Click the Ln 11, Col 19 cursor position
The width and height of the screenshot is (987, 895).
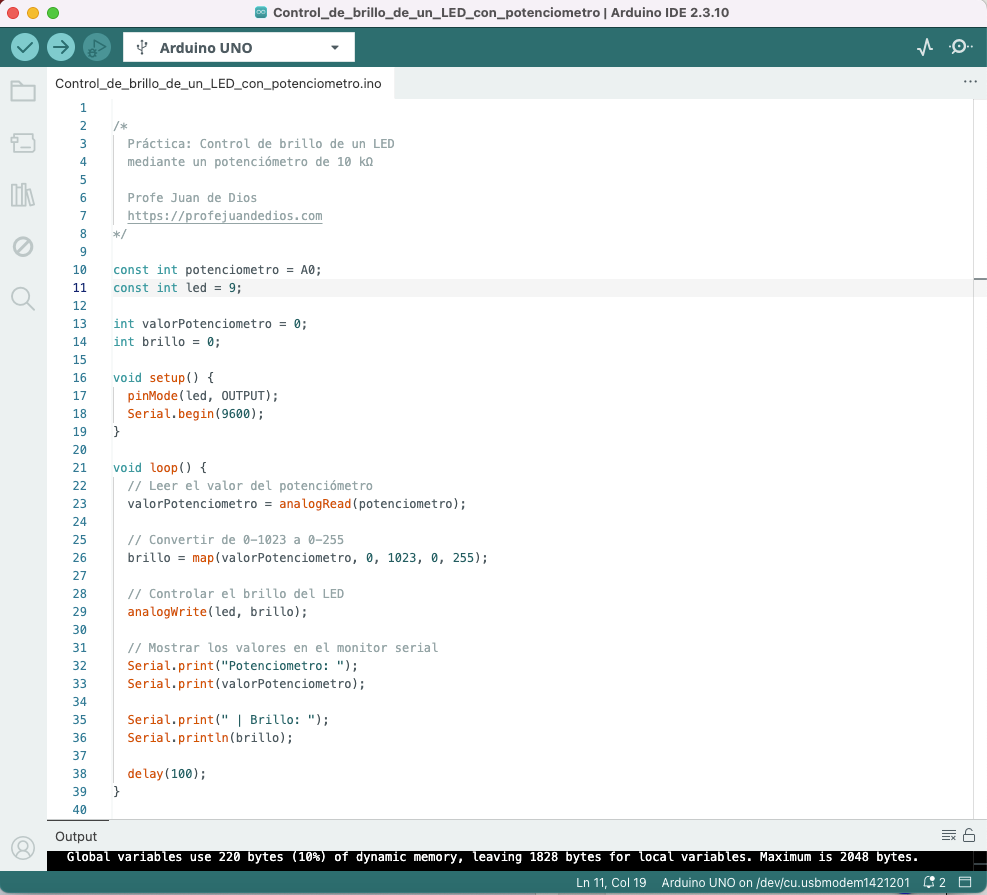coord(611,882)
